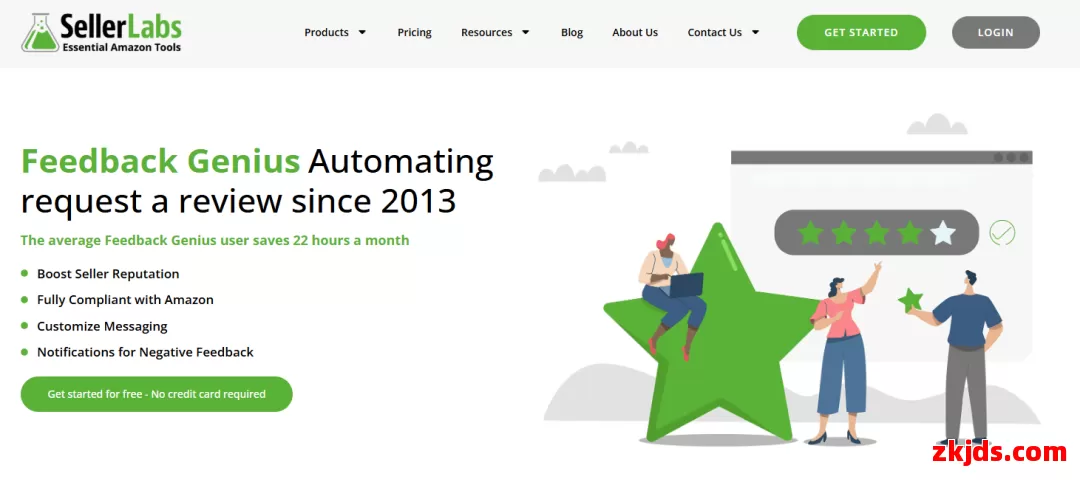The image size is (1080, 482).
Task: Click Get started for free button
Action: click(156, 394)
